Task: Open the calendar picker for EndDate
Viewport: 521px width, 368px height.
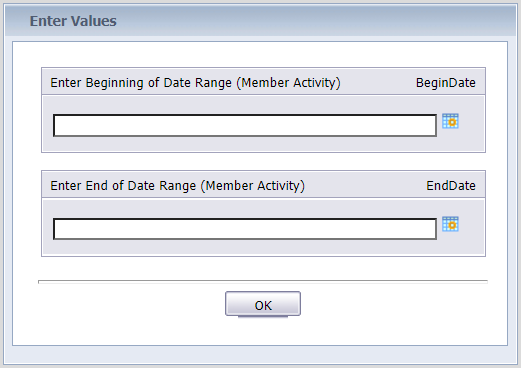Action: pyautogui.click(x=450, y=224)
